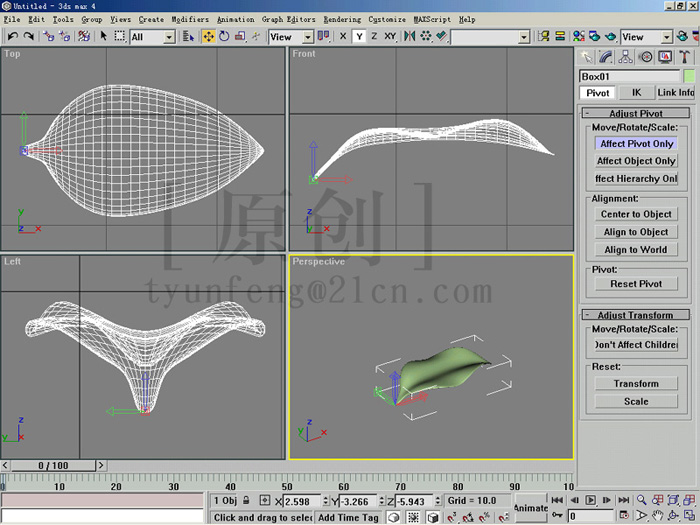Open the Utilities hammer panel tab

684,57
